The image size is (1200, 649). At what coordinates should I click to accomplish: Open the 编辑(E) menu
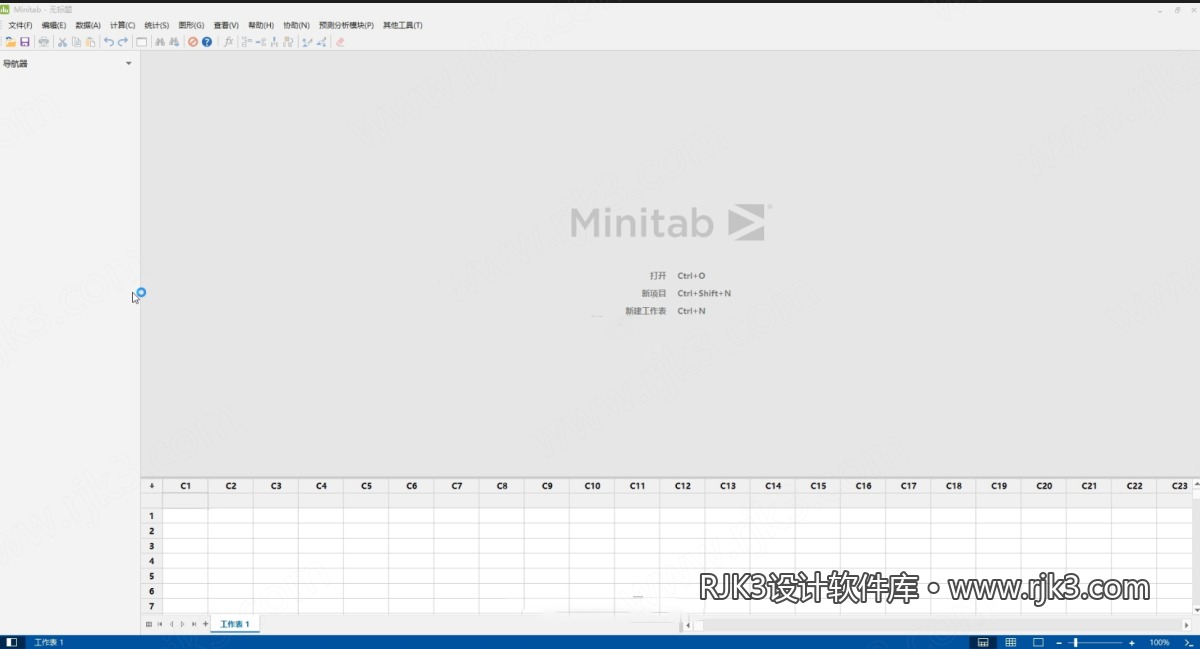pos(54,25)
